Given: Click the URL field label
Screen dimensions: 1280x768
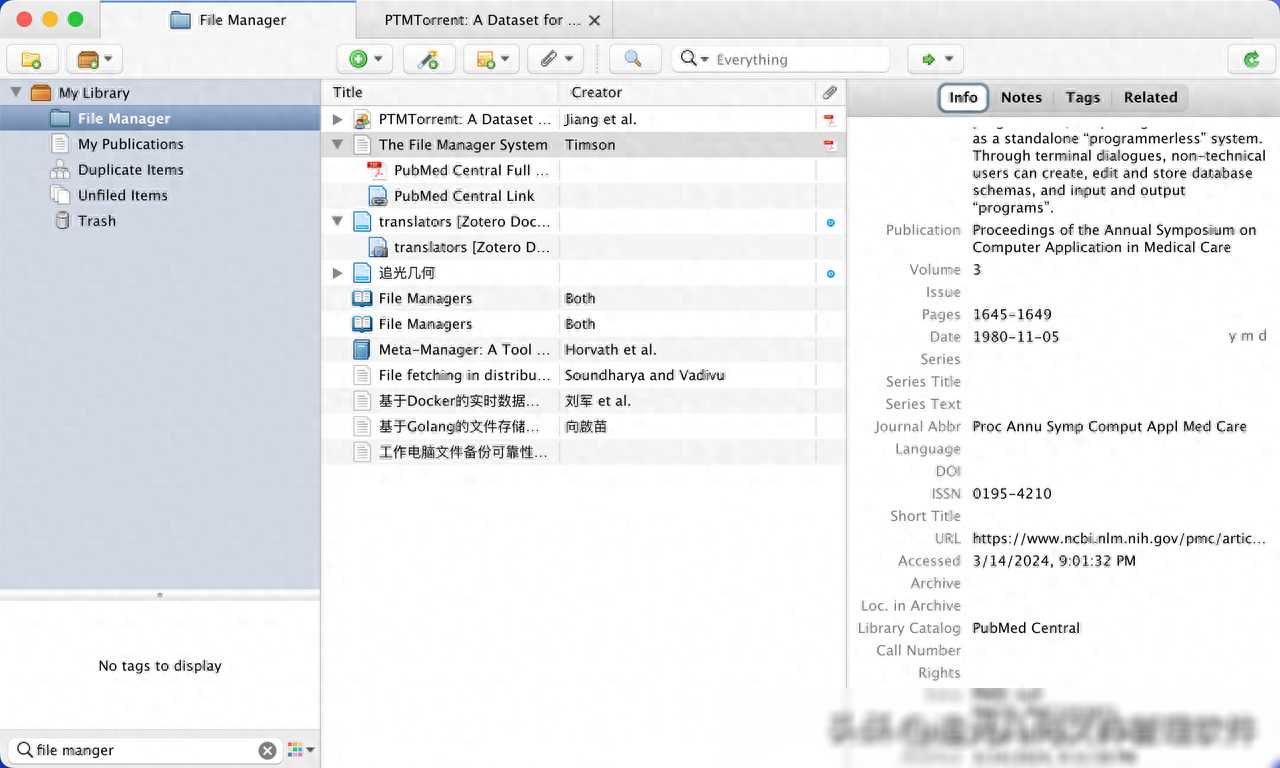Looking at the screenshot, I should tap(947, 538).
